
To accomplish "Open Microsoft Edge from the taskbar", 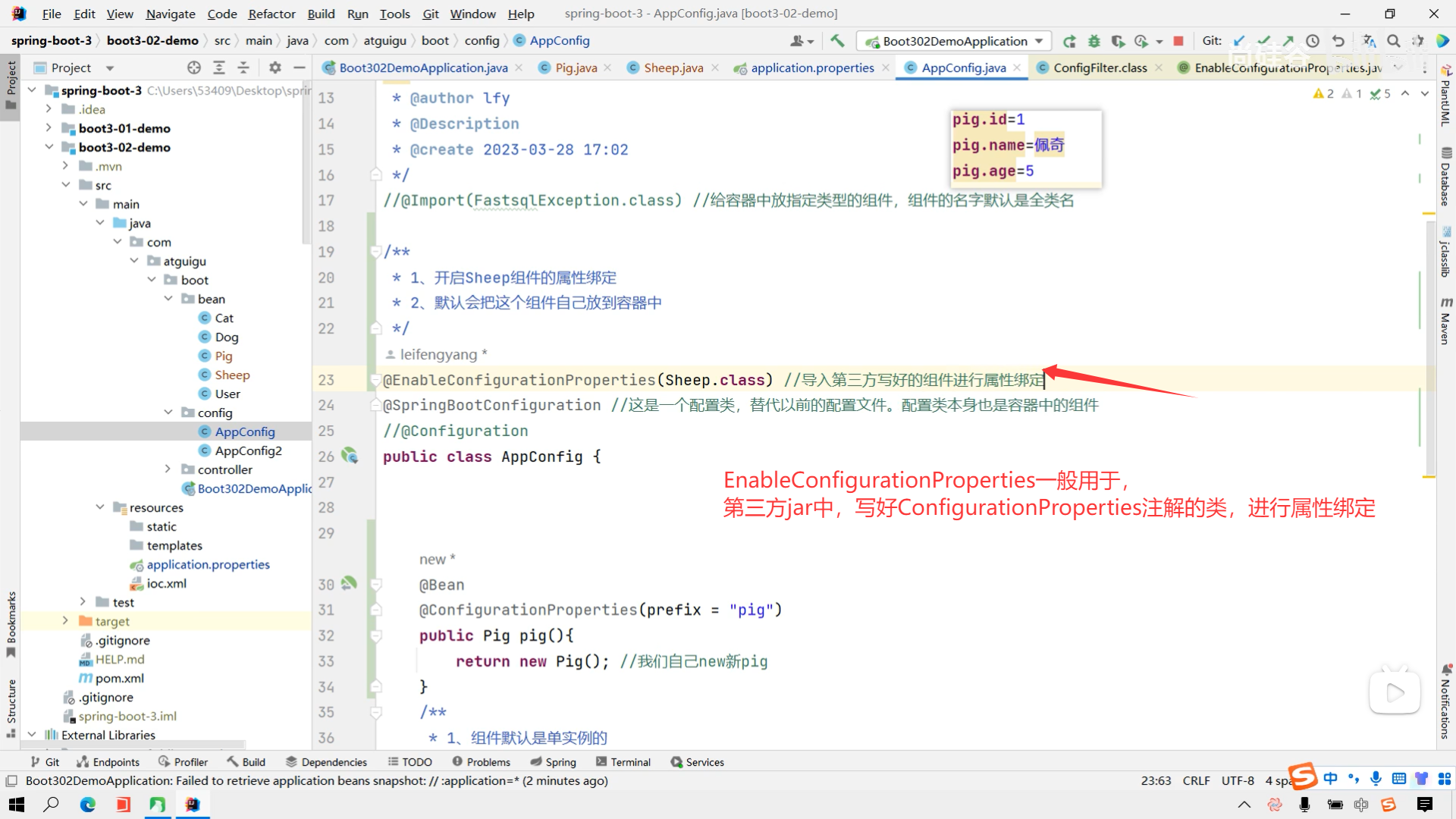I will [88, 805].
